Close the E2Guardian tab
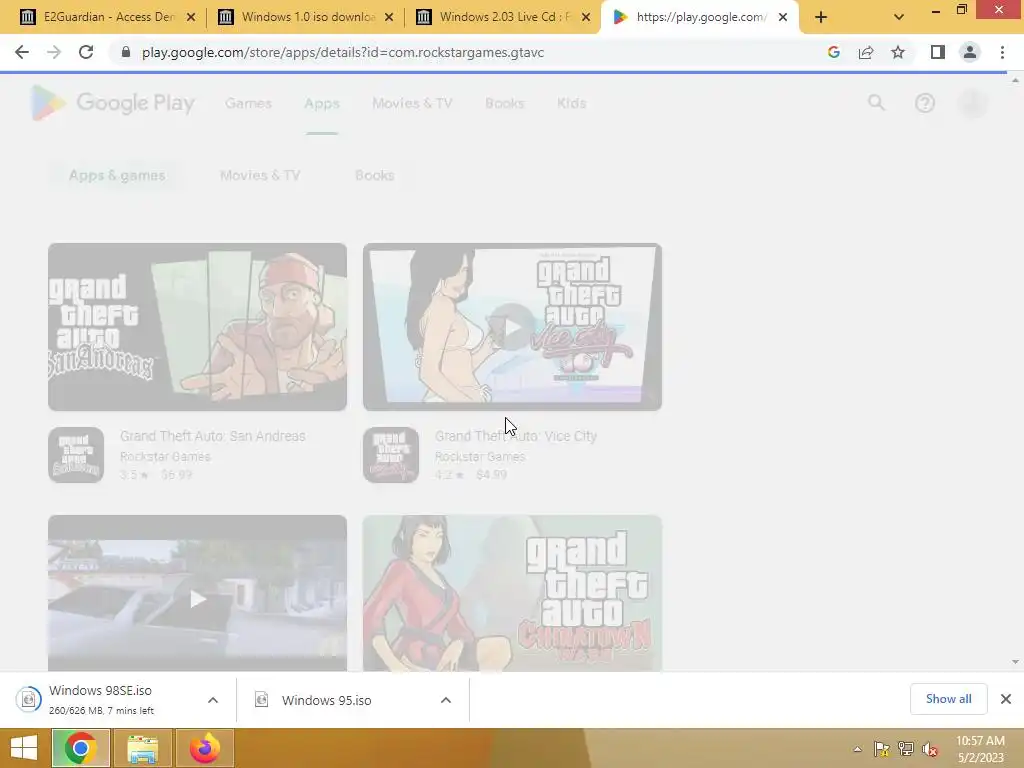The height and width of the screenshot is (768, 1024). (x=191, y=17)
